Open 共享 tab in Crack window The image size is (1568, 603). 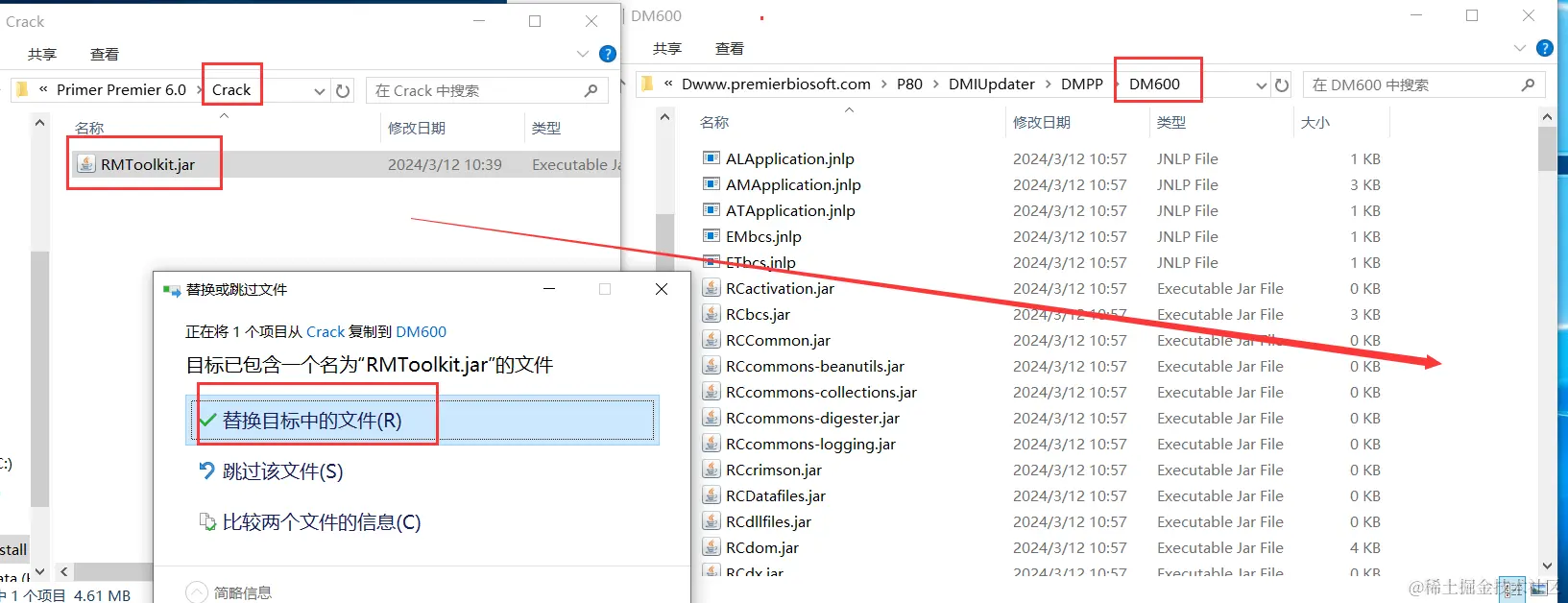click(x=42, y=55)
